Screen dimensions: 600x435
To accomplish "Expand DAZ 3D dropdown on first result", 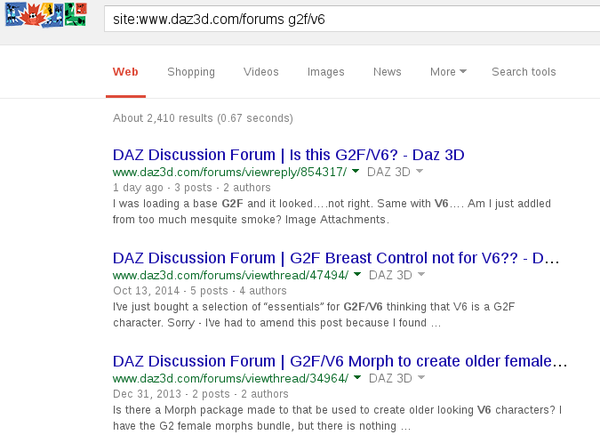I will pyautogui.click(x=395, y=172).
